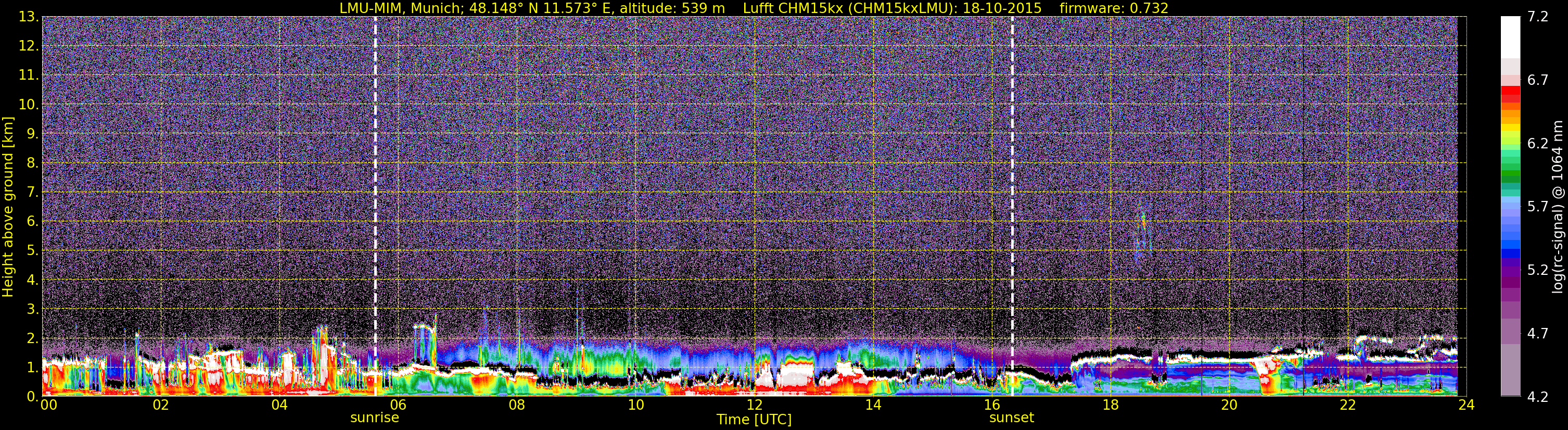Click the 10. tick on the height axis
Screen dimensions: 1568x430
pos(28,104)
